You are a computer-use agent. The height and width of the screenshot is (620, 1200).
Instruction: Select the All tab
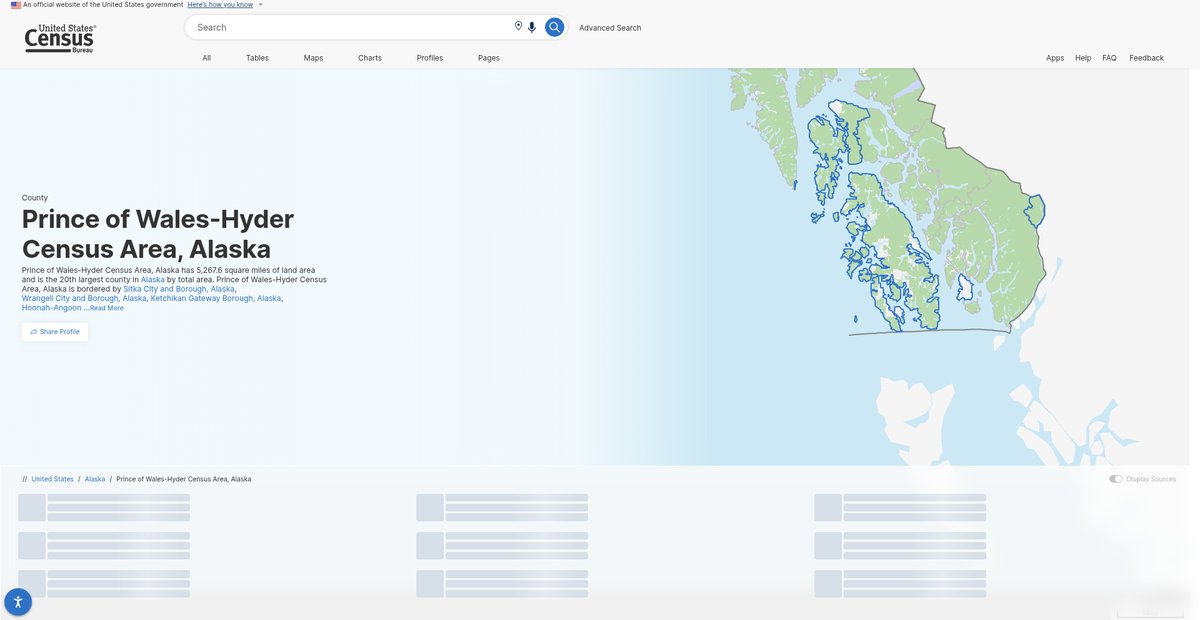[207, 58]
